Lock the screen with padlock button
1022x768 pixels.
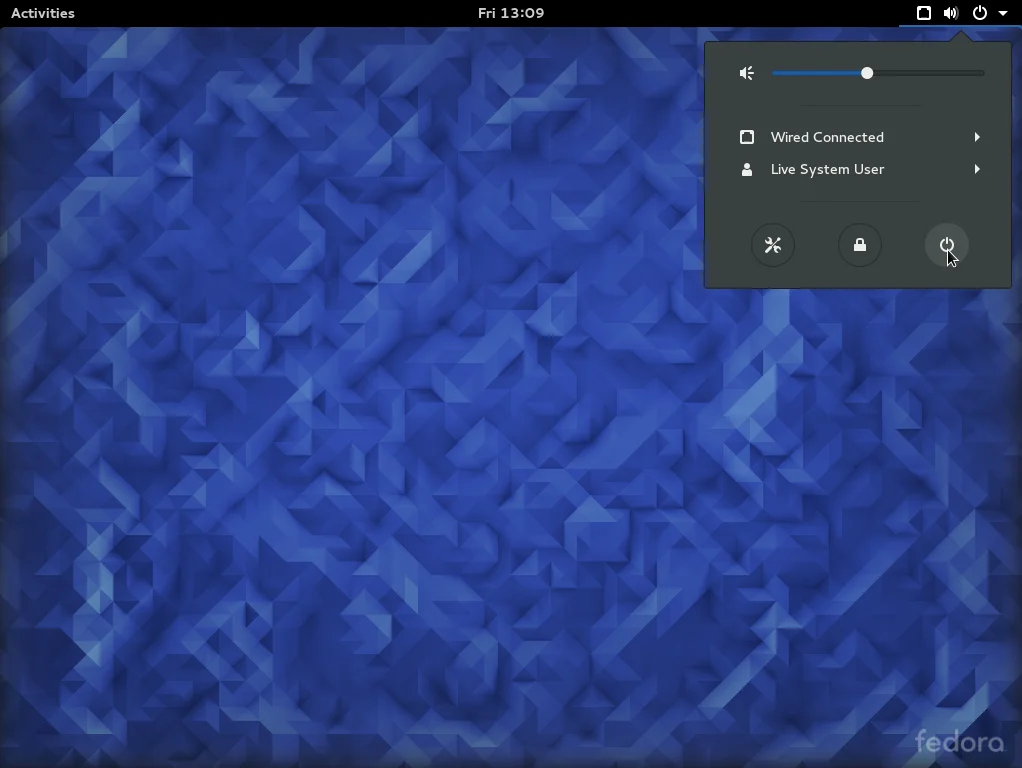click(860, 245)
